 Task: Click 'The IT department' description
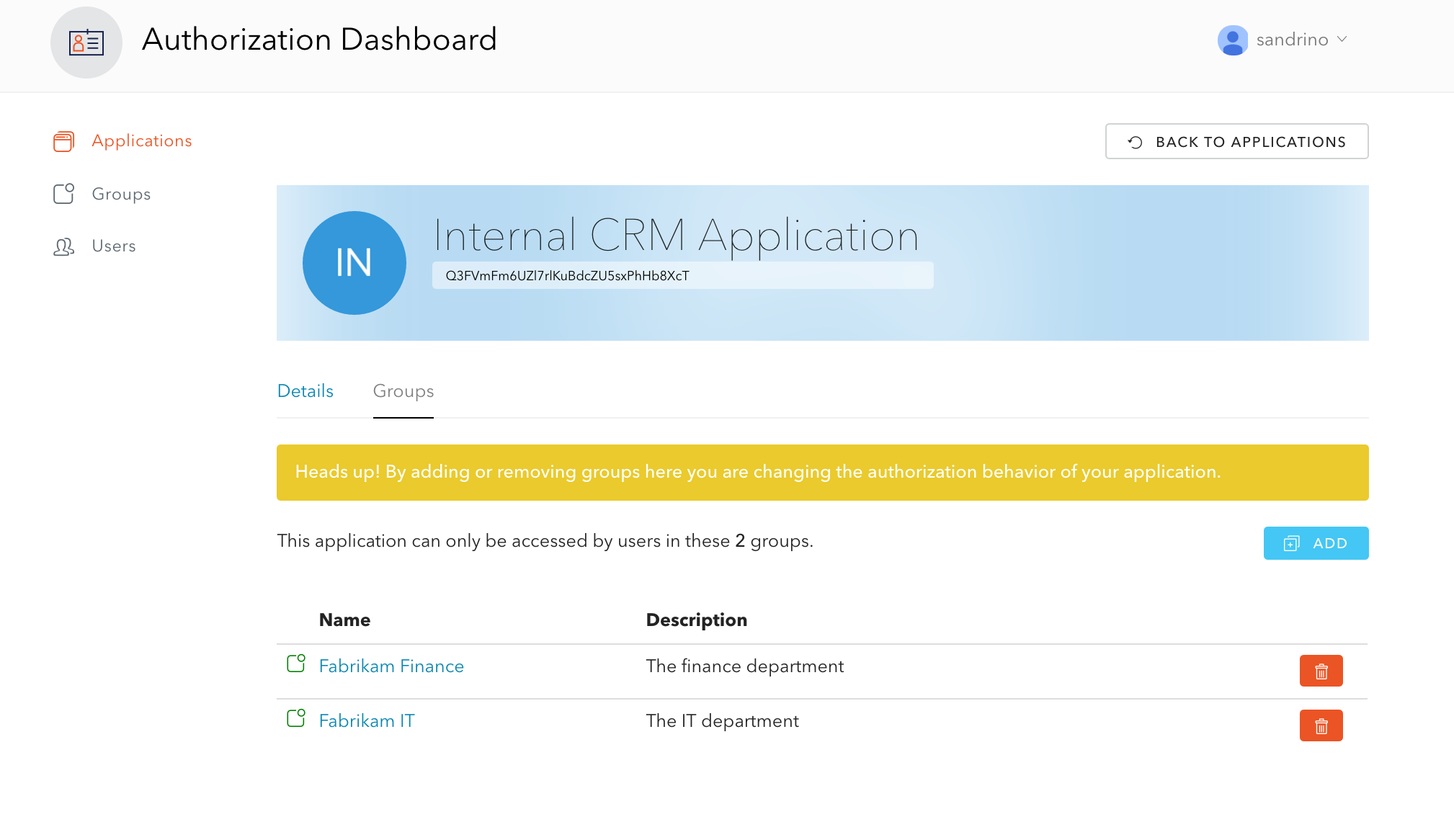723,721
